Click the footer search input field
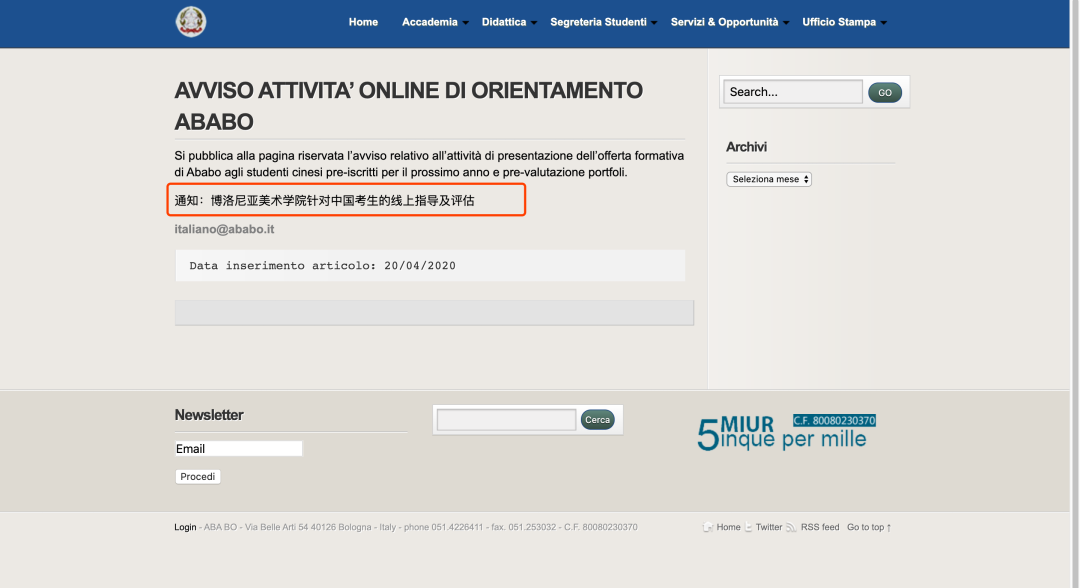This screenshot has width=1080, height=588. [x=506, y=420]
